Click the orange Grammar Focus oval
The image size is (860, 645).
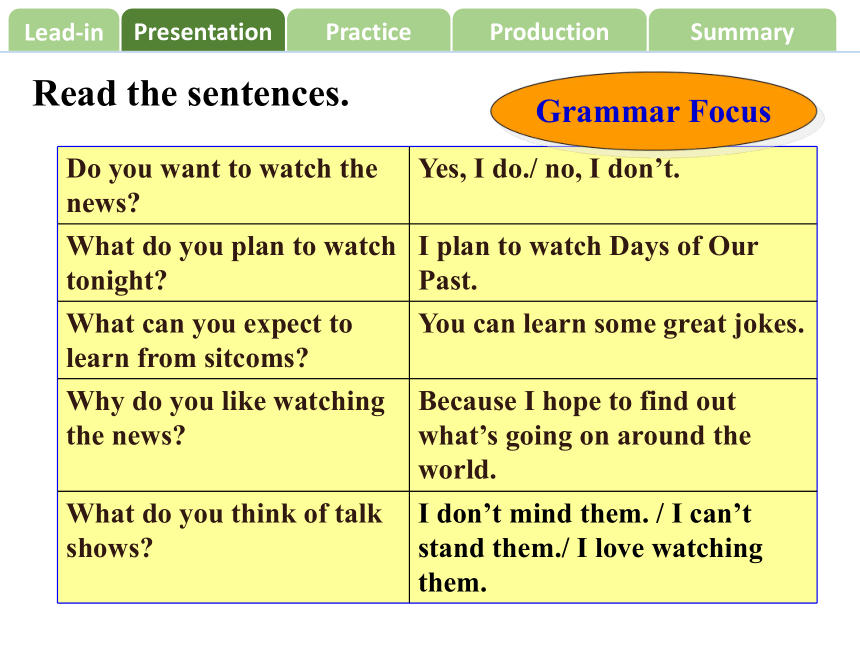(653, 111)
